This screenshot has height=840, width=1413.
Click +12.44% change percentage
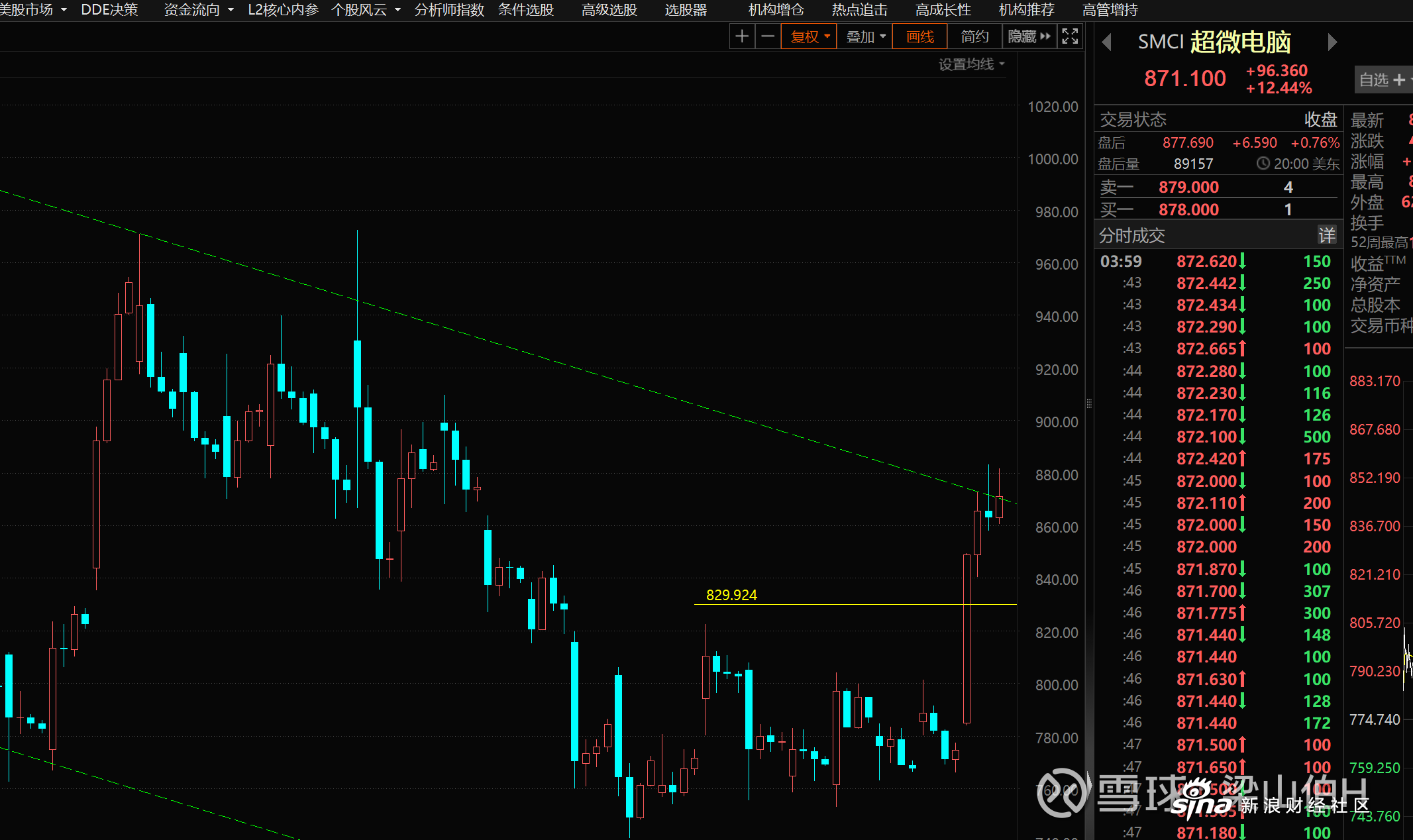click(x=1279, y=88)
